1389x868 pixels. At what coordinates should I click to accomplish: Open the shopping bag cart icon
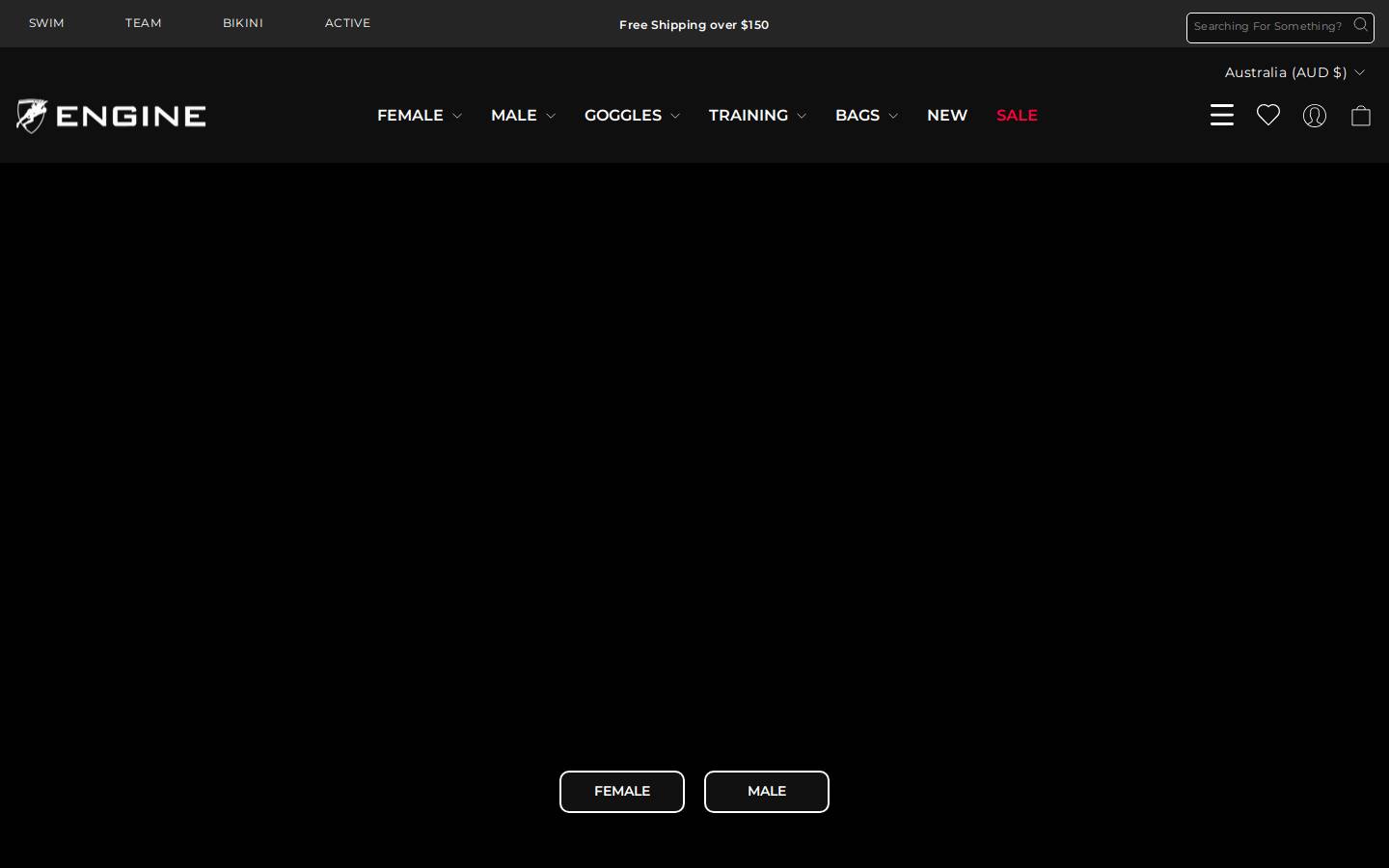pyautogui.click(x=1361, y=116)
